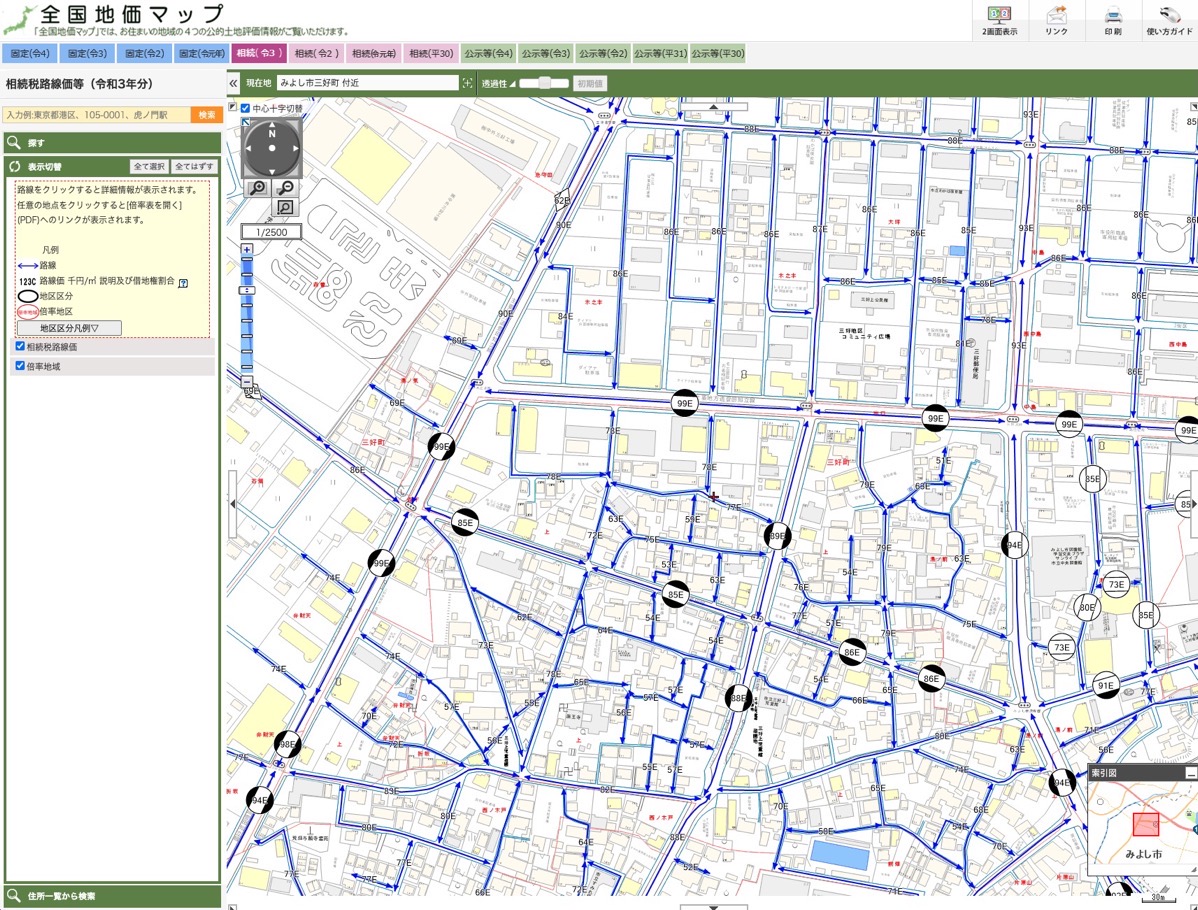Image resolution: width=1198 pixels, height=910 pixels.
Task: Click the 1/2500 scale field
Action: click(x=272, y=232)
